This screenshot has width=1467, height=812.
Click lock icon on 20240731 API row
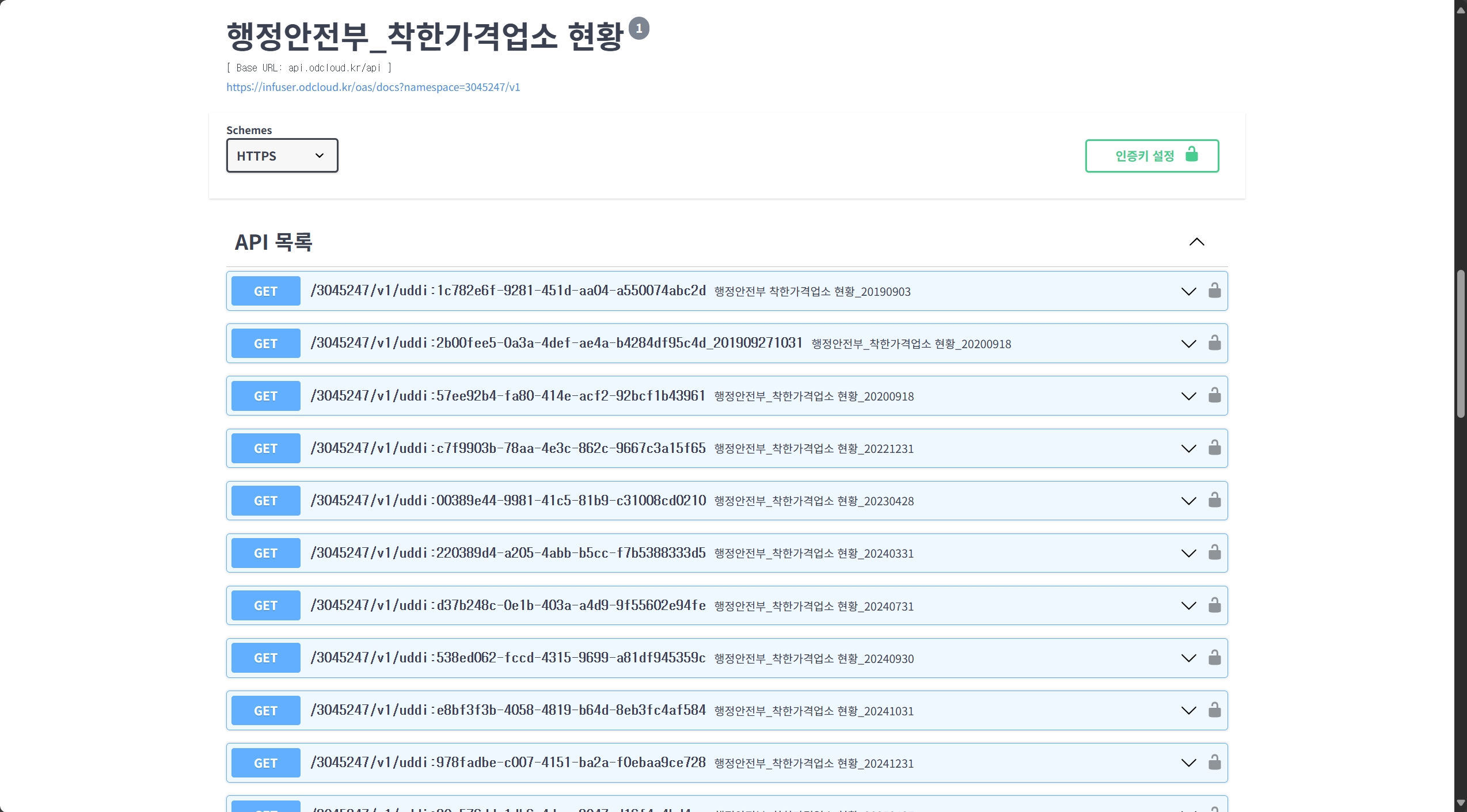(x=1214, y=605)
